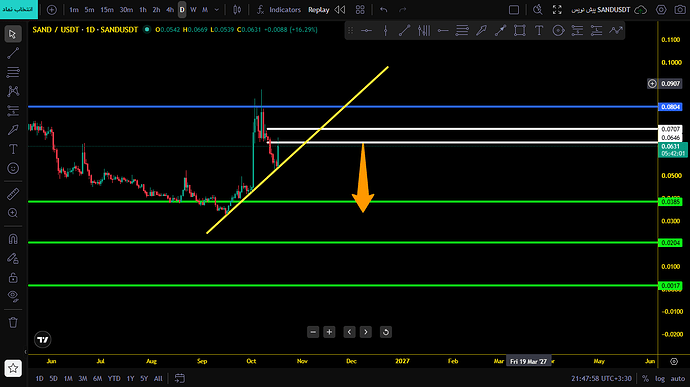
Task: Expand the timeframe dropdown arrow
Action: coord(217,10)
